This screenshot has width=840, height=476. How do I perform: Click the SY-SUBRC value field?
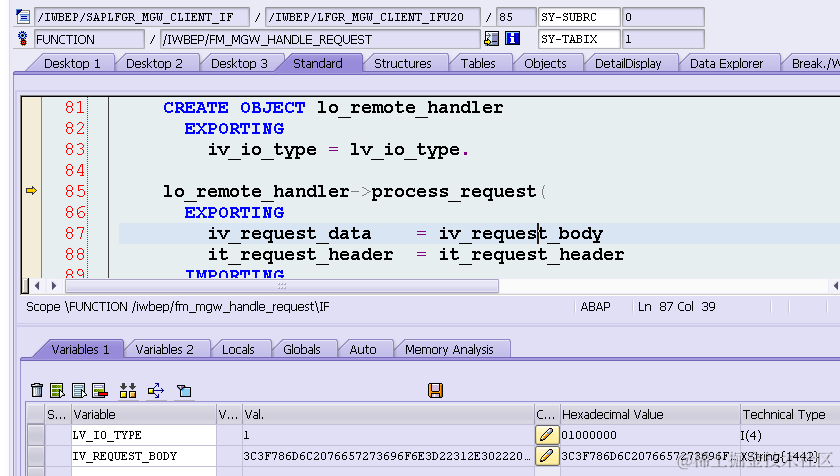click(663, 17)
